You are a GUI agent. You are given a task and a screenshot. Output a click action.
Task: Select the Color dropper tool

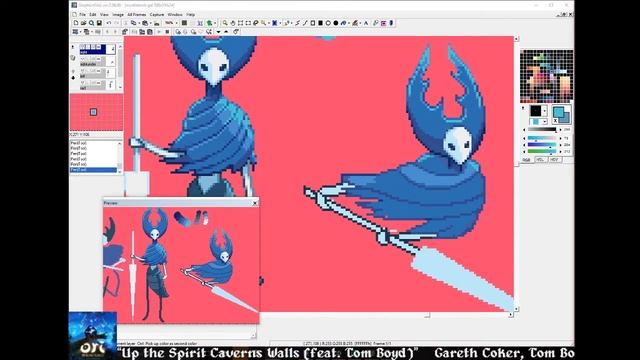point(375,23)
